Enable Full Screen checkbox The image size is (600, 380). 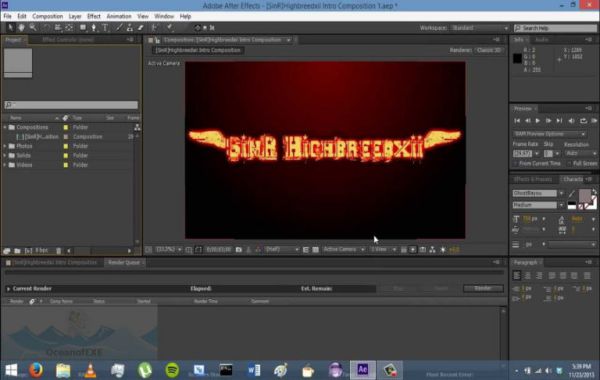tap(569, 164)
